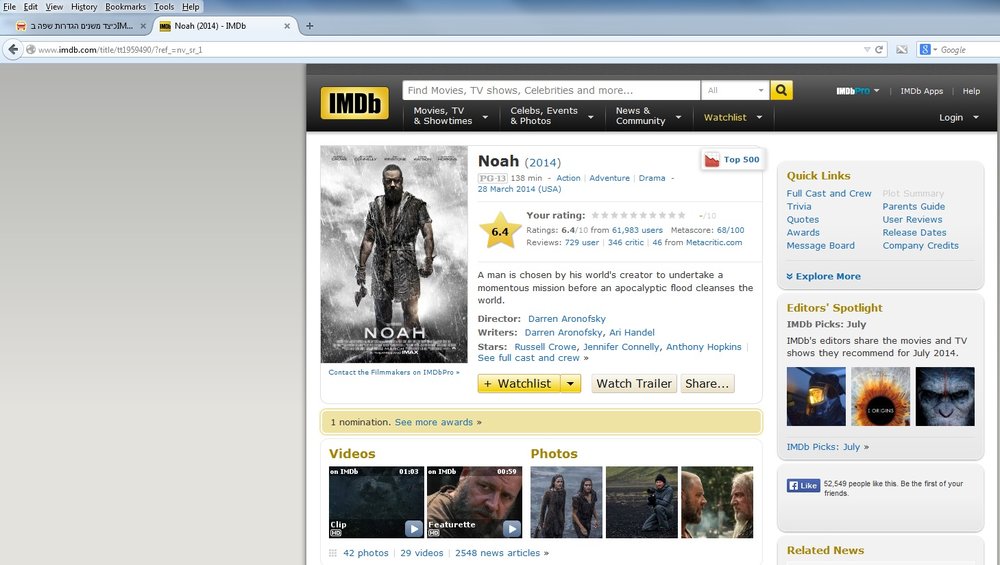Click IMDb Picks: July link
This screenshot has height=565, width=1000.
(823, 447)
